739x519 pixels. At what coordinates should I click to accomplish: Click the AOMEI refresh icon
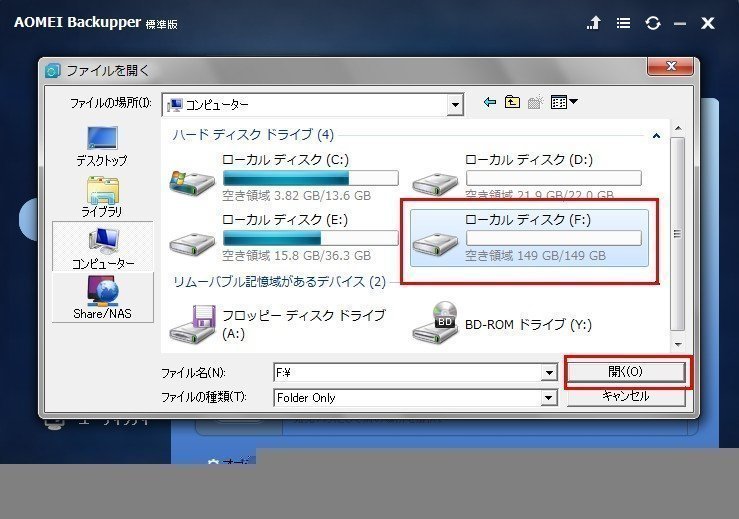tap(653, 23)
